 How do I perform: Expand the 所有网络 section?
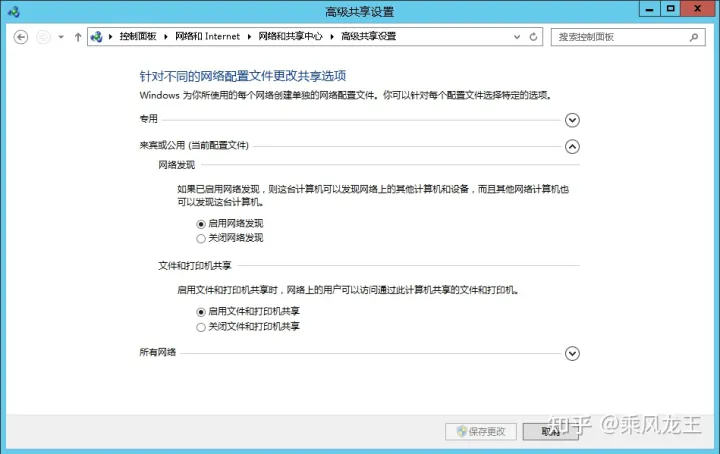coord(572,353)
